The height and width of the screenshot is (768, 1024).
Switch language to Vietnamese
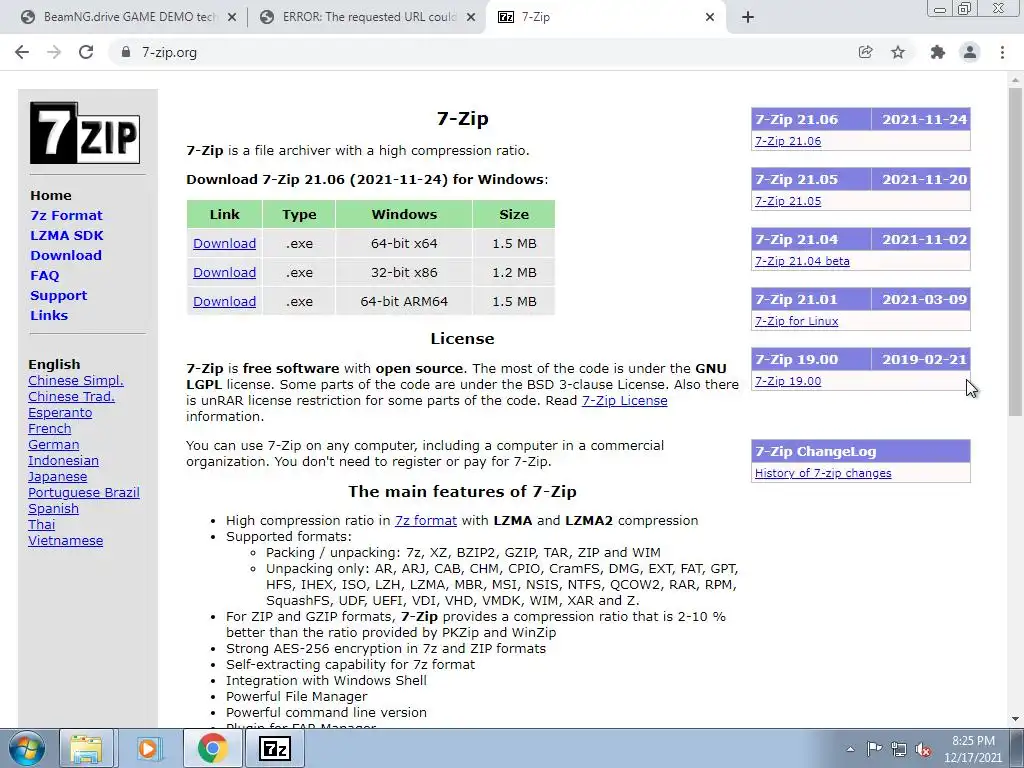coord(65,541)
